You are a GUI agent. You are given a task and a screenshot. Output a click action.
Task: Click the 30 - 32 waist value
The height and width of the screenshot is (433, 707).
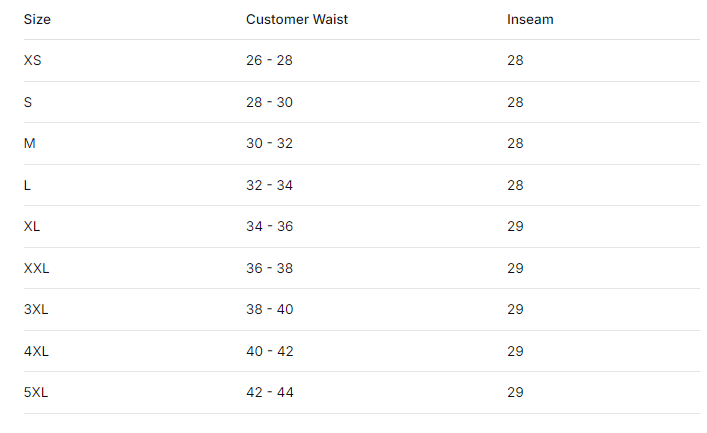(269, 143)
